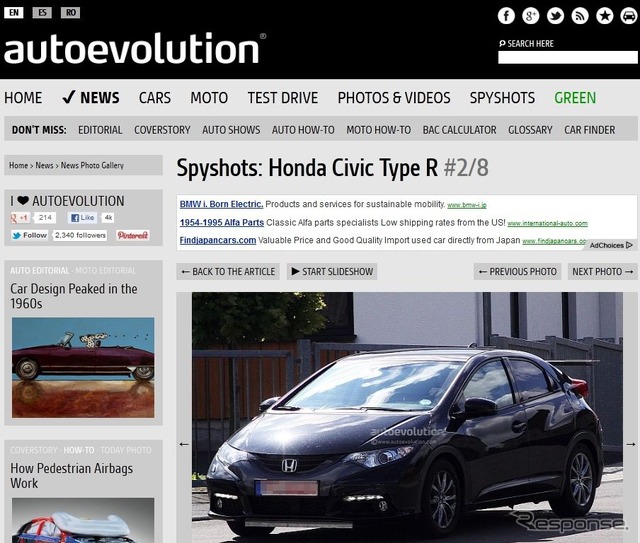640x543 pixels.
Task: Open 1954-1995 Alfa Parts ad link
Action: point(222,223)
